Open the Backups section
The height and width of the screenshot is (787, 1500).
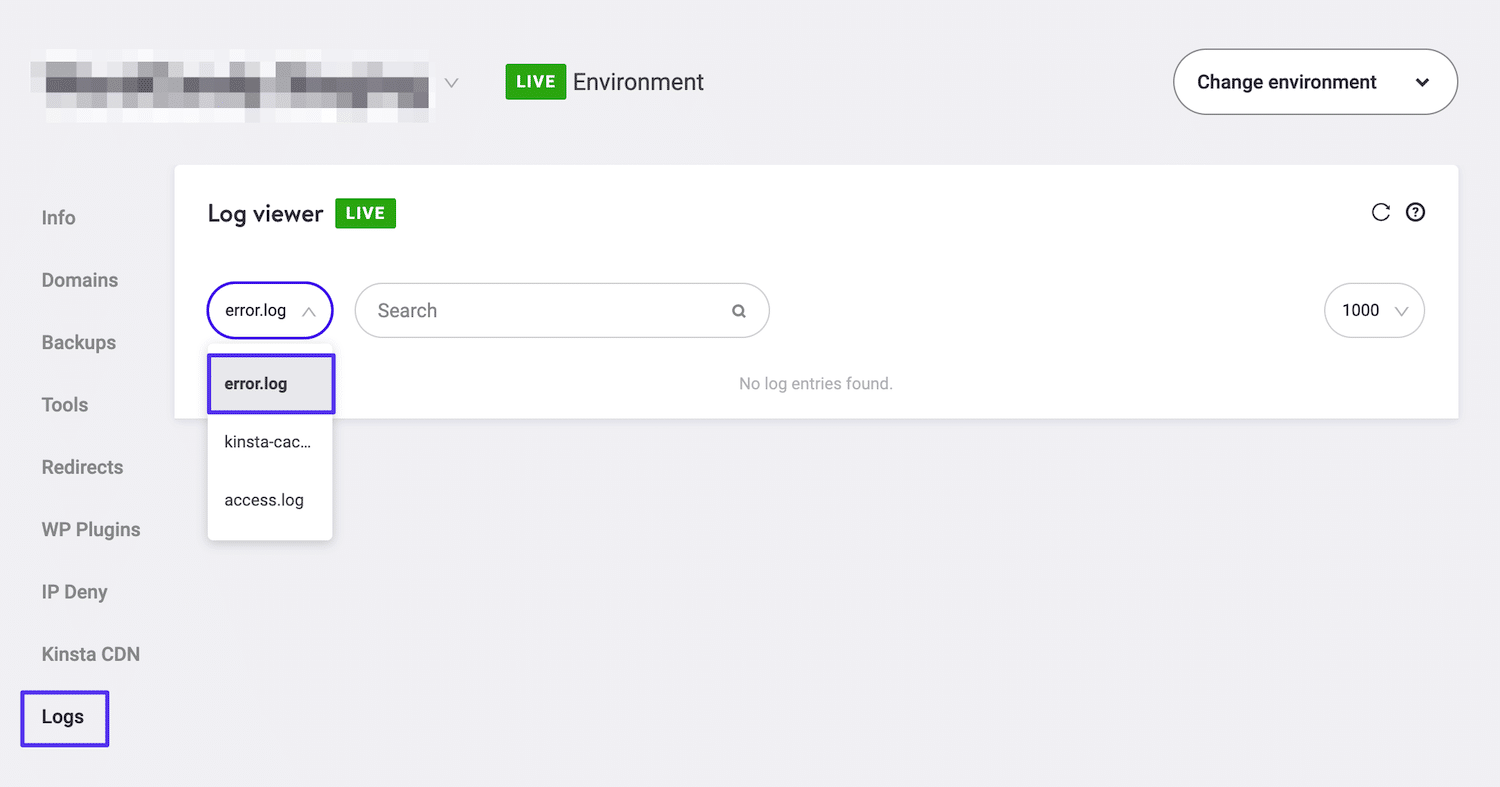point(78,342)
